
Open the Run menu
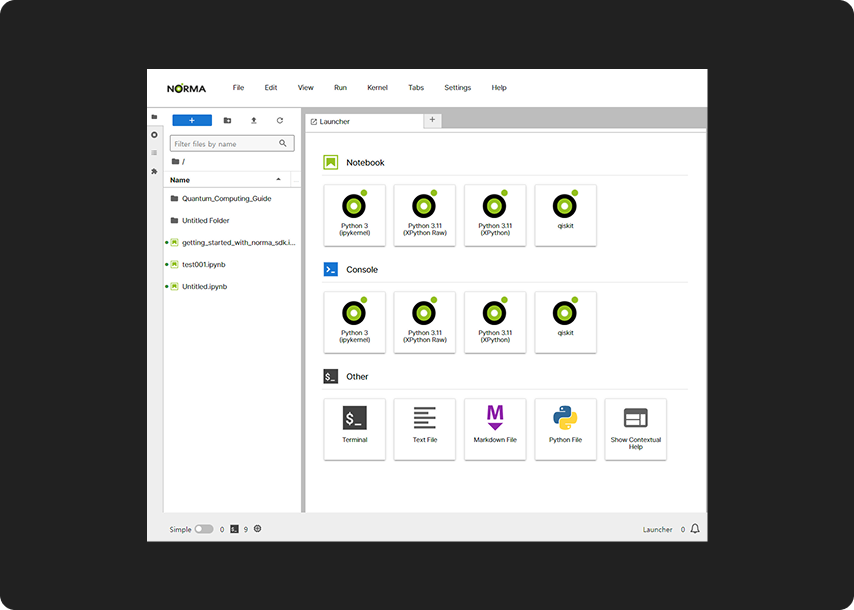(x=340, y=88)
